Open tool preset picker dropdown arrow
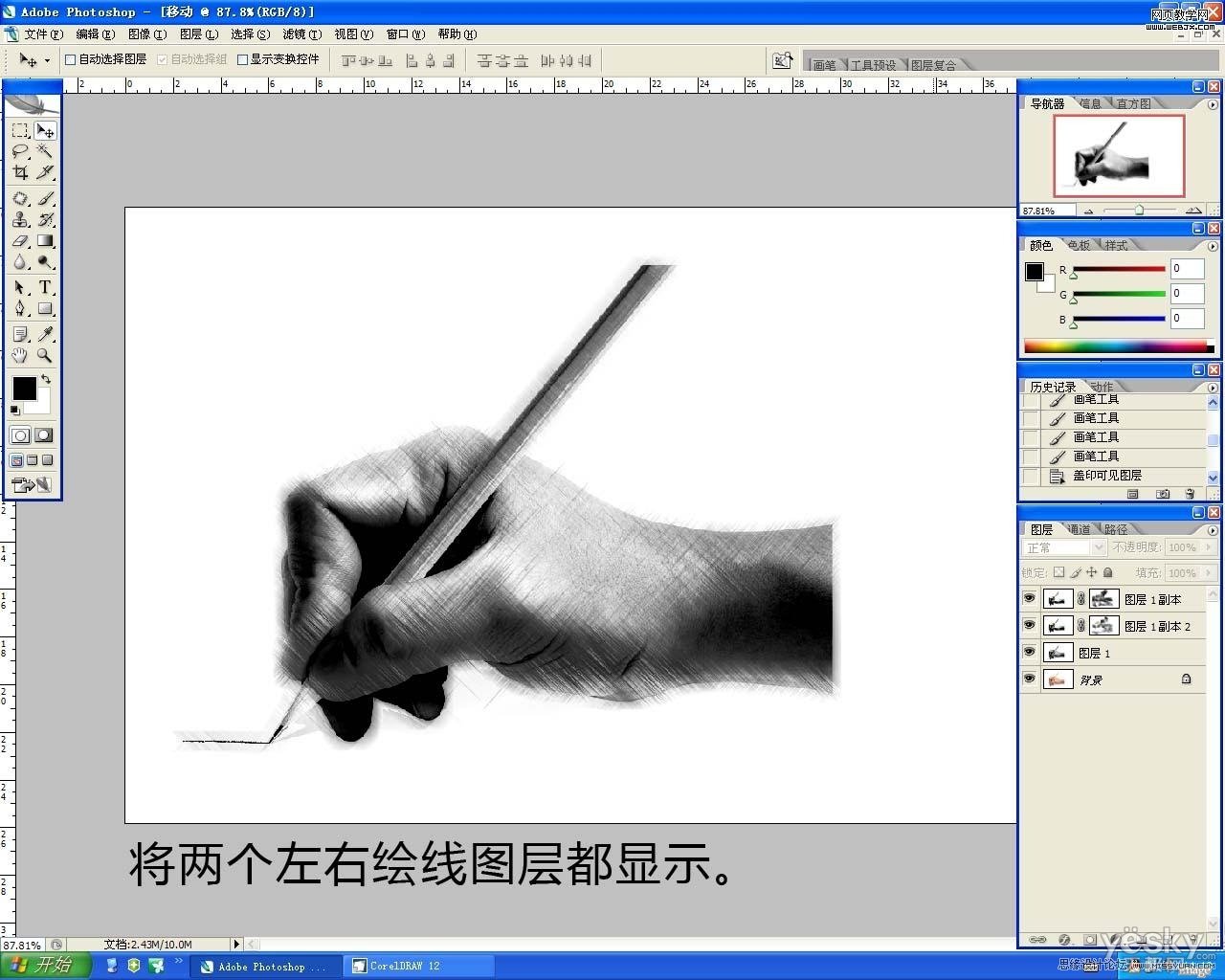This screenshot has height=980, width=1225. click(x=47, y=60)
